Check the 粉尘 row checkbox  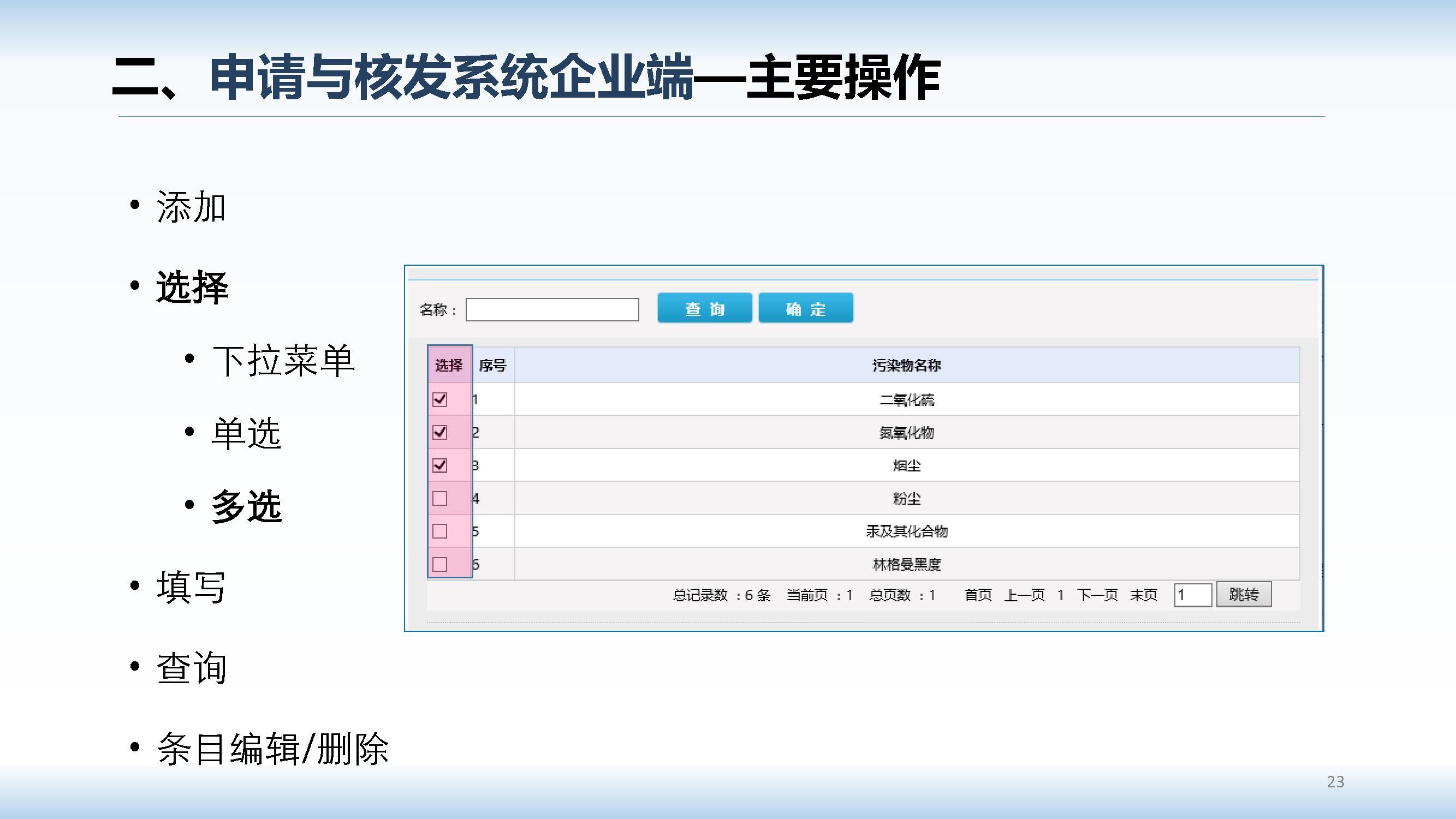(x=439, y=498)
